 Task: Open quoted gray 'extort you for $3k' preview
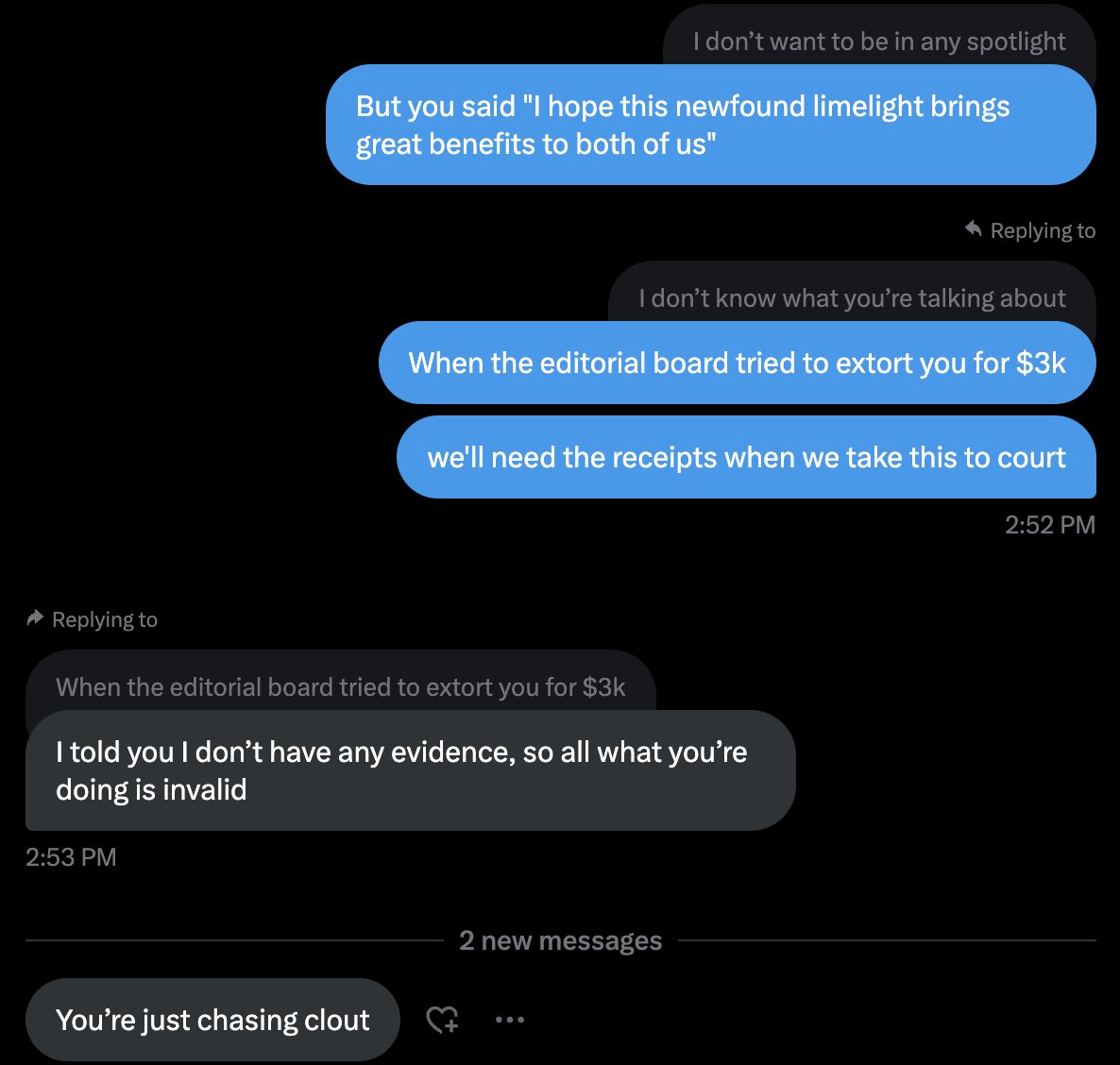[x=341, y=682]
